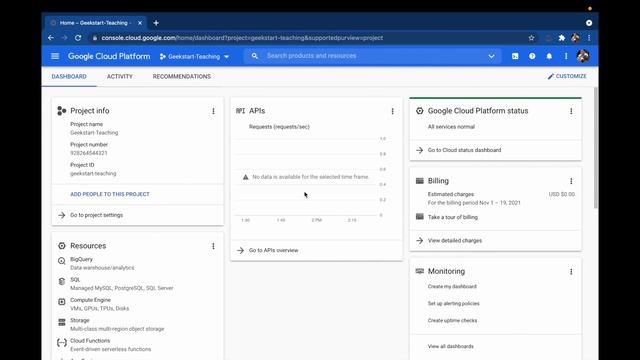This screenshot has height=360, width=640.
Task: Go back in browser history
Action: coord(51,38)
